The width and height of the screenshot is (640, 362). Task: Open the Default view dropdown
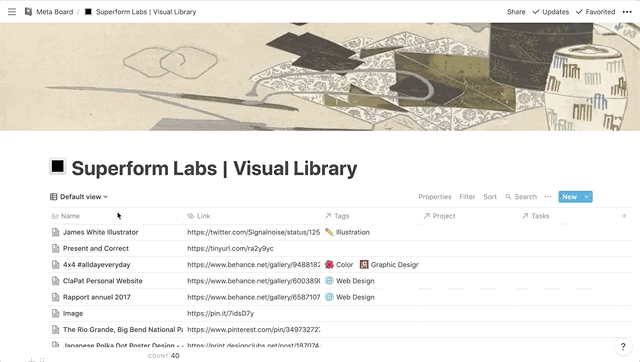coord(84,197)
